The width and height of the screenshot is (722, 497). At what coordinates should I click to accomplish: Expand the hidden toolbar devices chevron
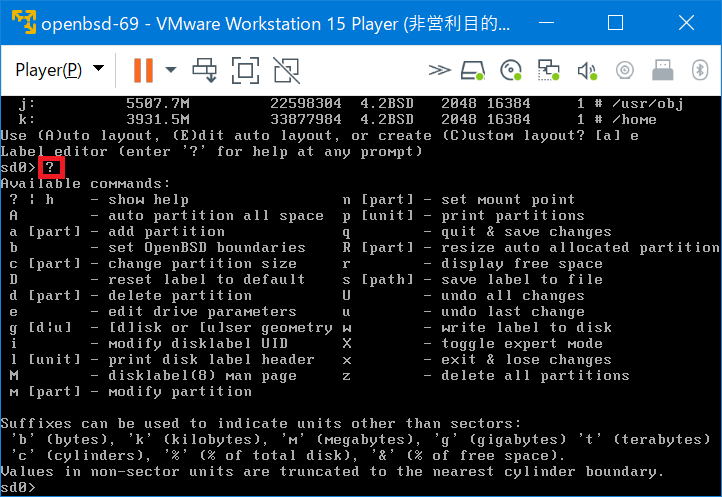click(x=439, y=70)
